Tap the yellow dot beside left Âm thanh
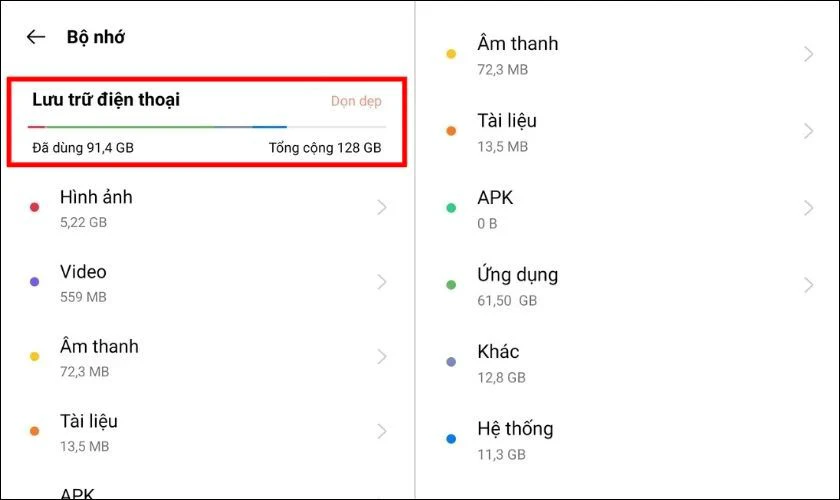The width and height of the screenshot is (840, 500). 34,357
